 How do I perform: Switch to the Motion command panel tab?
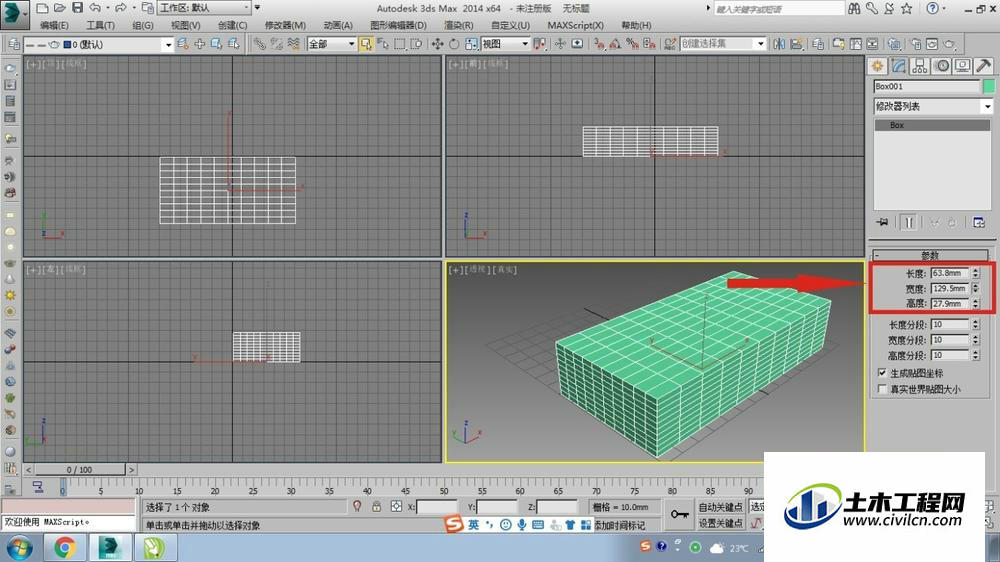pos(941,66)
